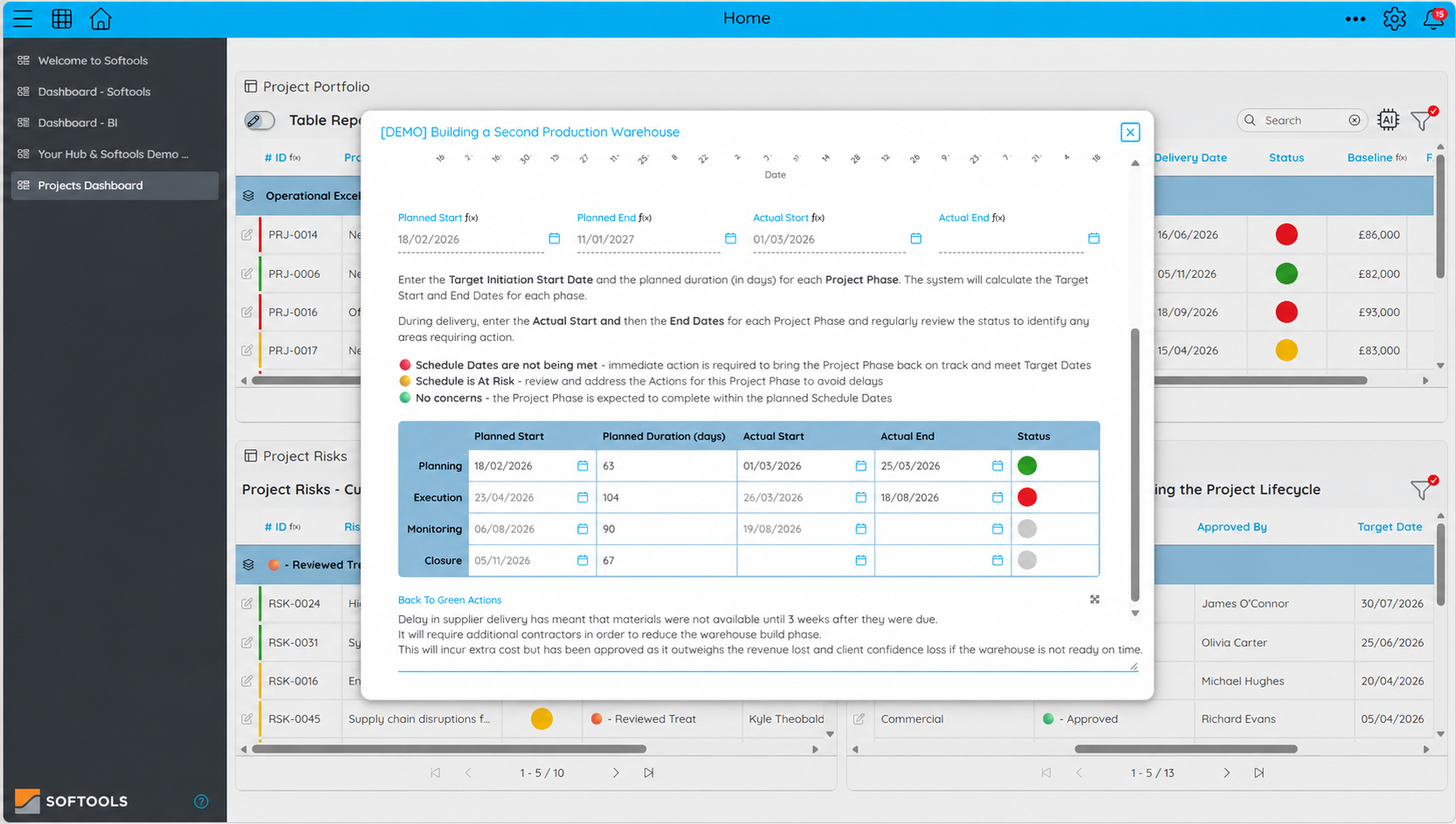Open notifications bell icon

(1433, 18)
